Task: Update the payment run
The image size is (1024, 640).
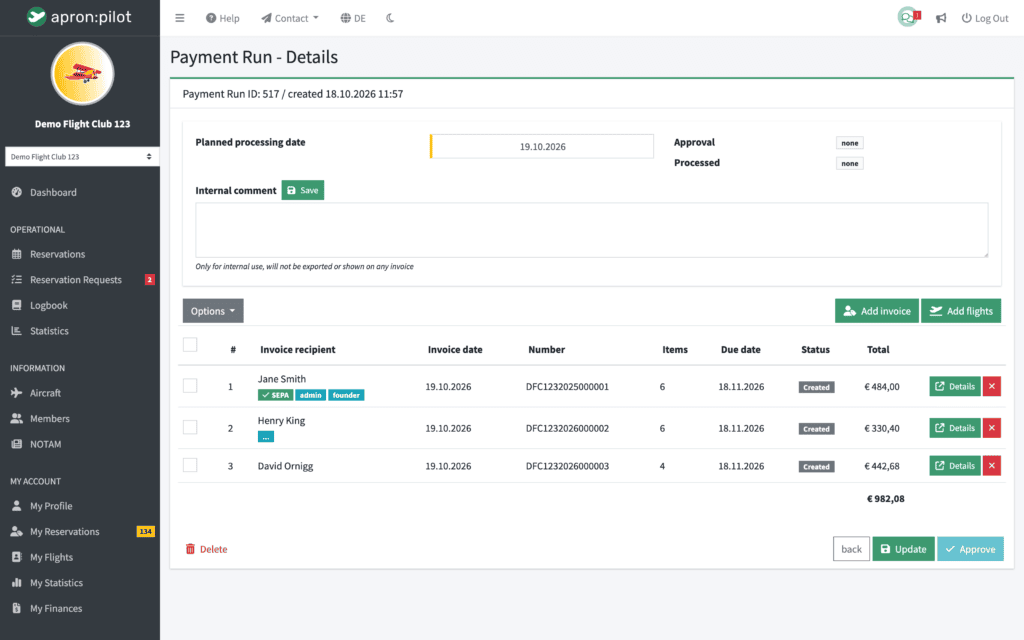Action: pyautogui.click(x=903, y=549)
